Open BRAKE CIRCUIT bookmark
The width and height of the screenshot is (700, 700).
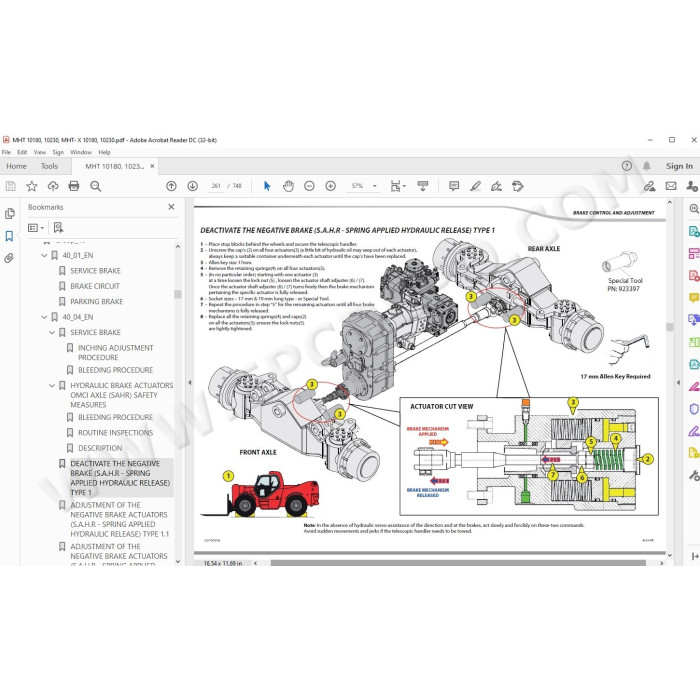pyautogui.click(x=95, y=286)
